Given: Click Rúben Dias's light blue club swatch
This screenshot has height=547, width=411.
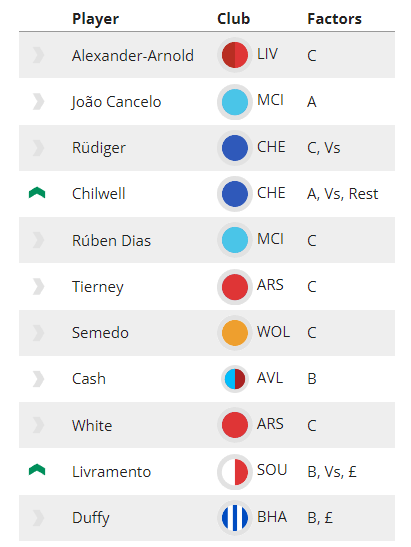Looking at the screenshot, I should pyautogui.click(x=235, y=240).
